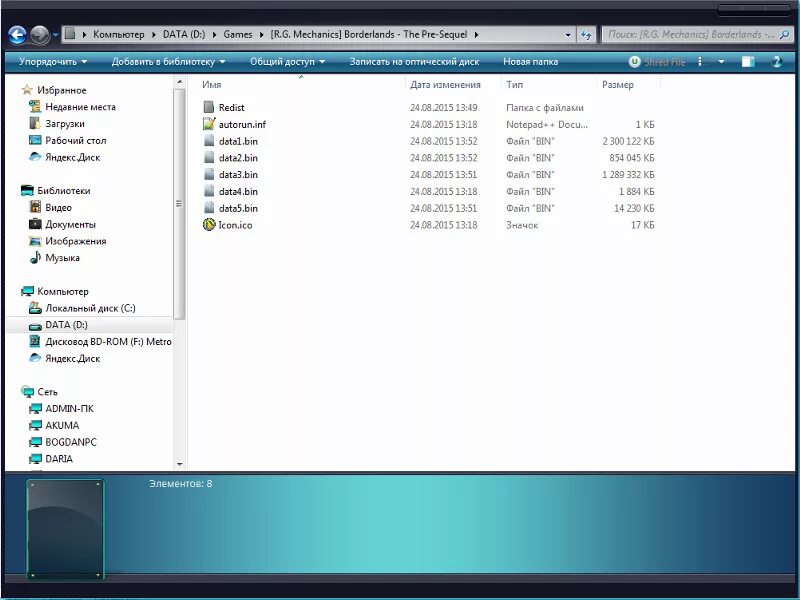Open the Документы library
This screenshot has width=800, height=600.
[62, 224]
